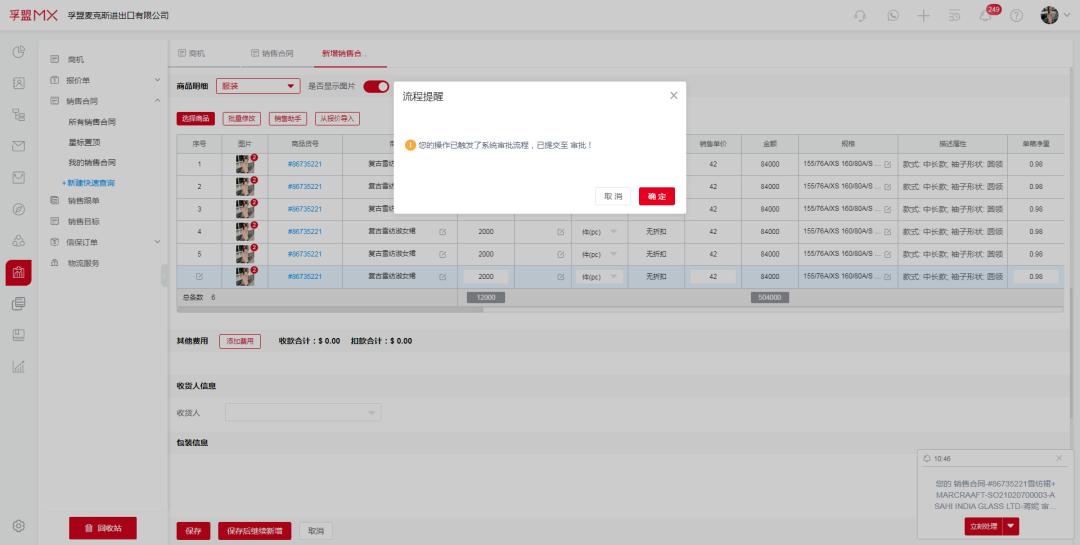1080x545 pixels.
Task: Toggle the 是否显示图片 switch
Action: point(376,86)
